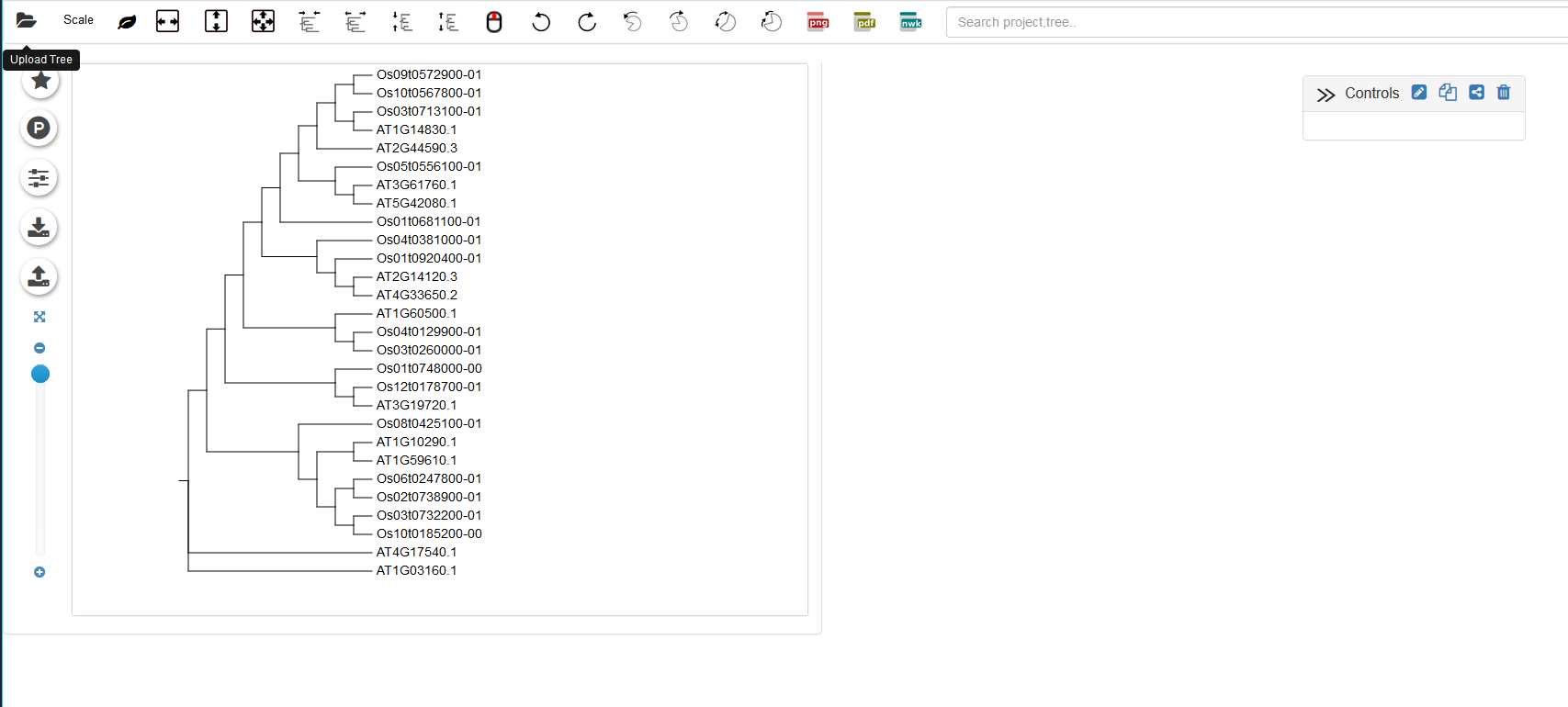This screenshot has width=1568, height=707.
Task: Click the counter-clockwise rotate arrow icon
Action: pyautogui.click(x=541, y=22)
